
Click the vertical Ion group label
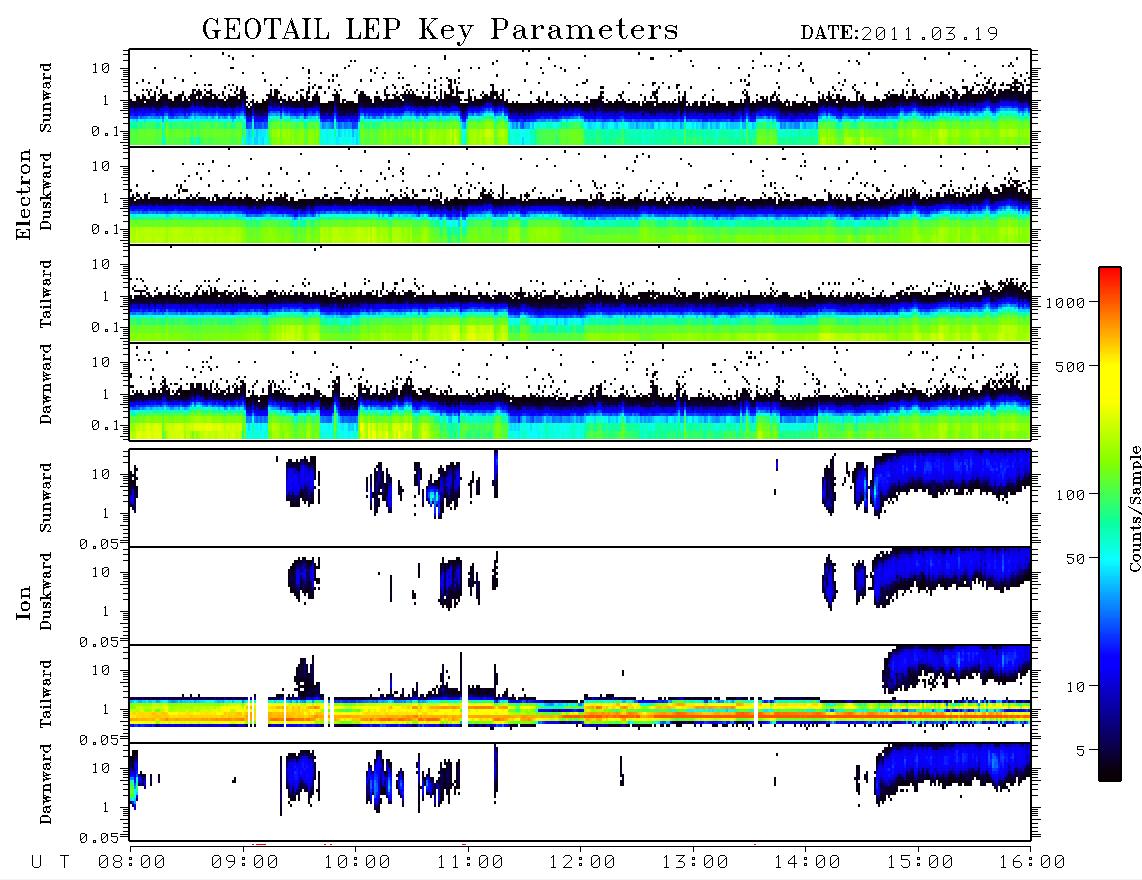(x=24, y=602)
